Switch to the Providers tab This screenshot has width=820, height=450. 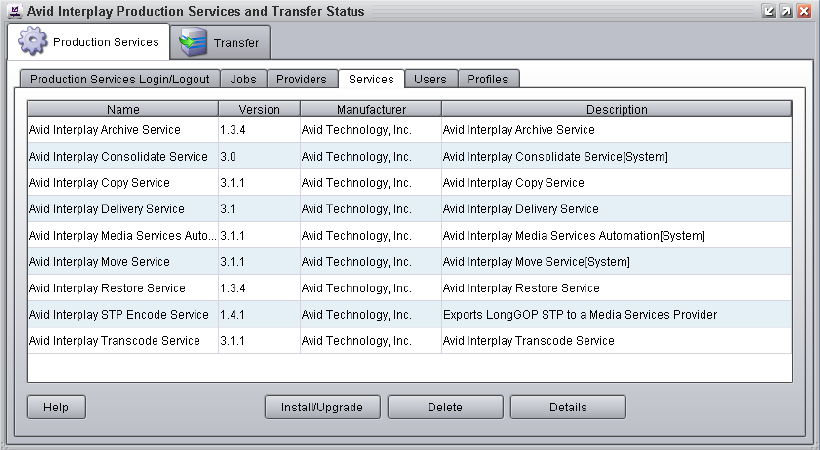[x=301, y=79]
